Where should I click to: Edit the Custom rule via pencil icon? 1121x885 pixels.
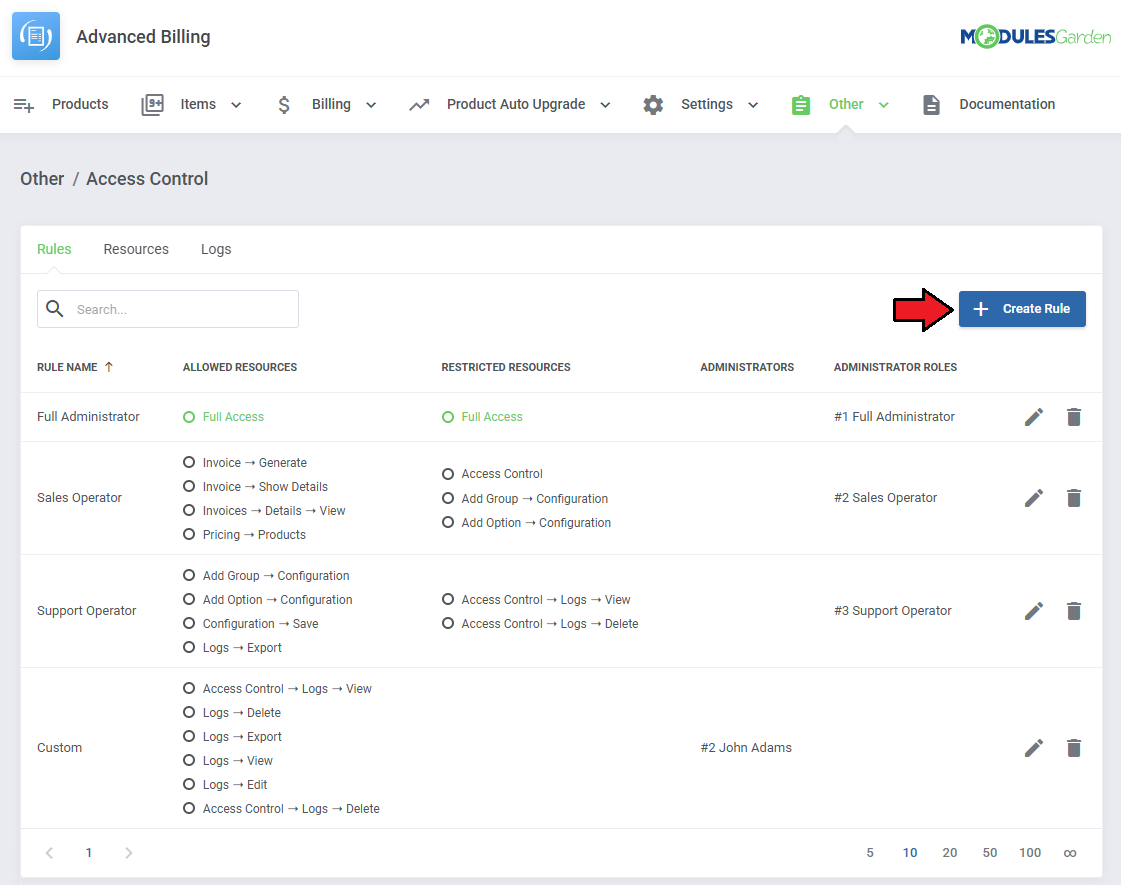[1034, 748]
